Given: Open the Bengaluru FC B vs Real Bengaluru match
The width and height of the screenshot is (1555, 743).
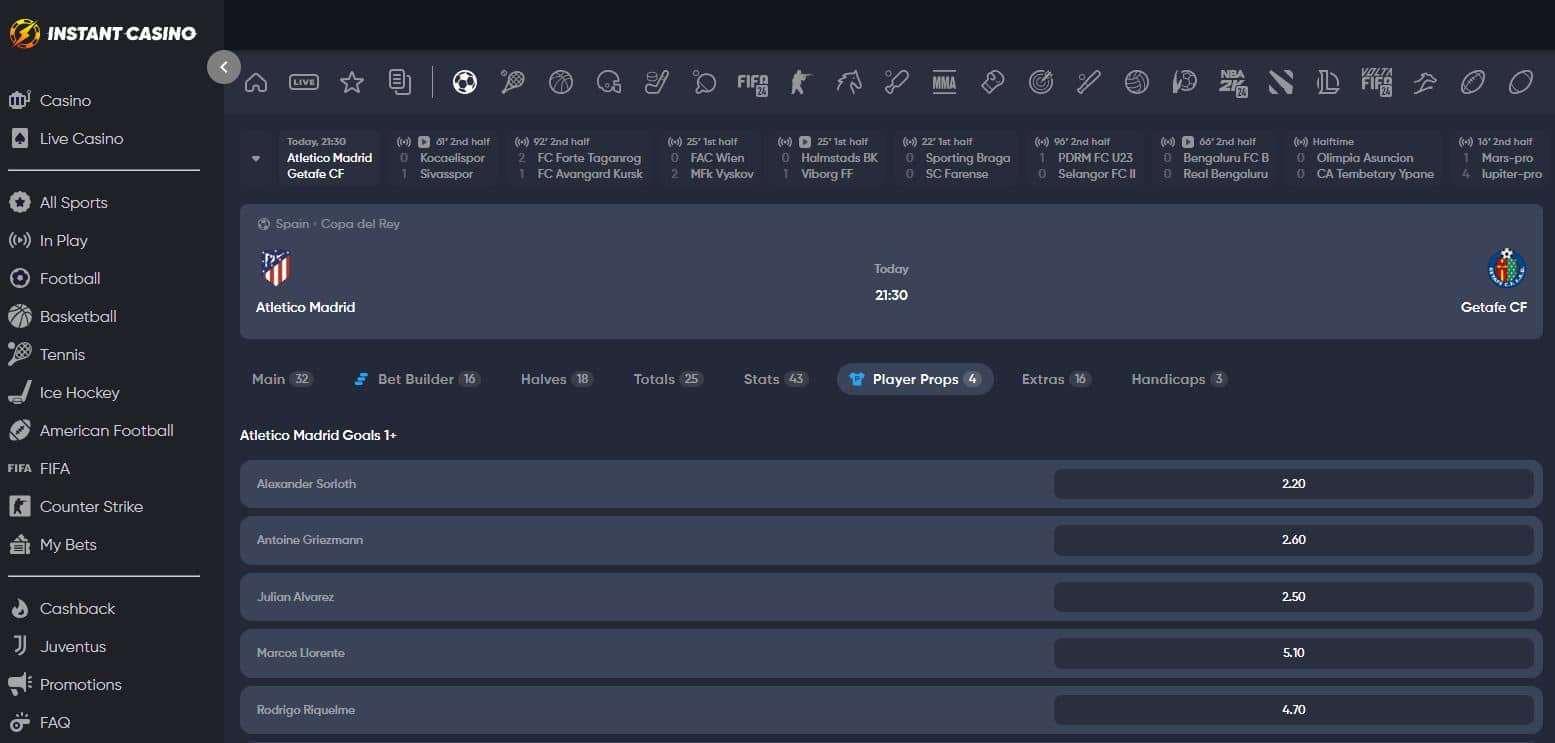Looking at the screenshot, I should click(x=1214, y=158).
